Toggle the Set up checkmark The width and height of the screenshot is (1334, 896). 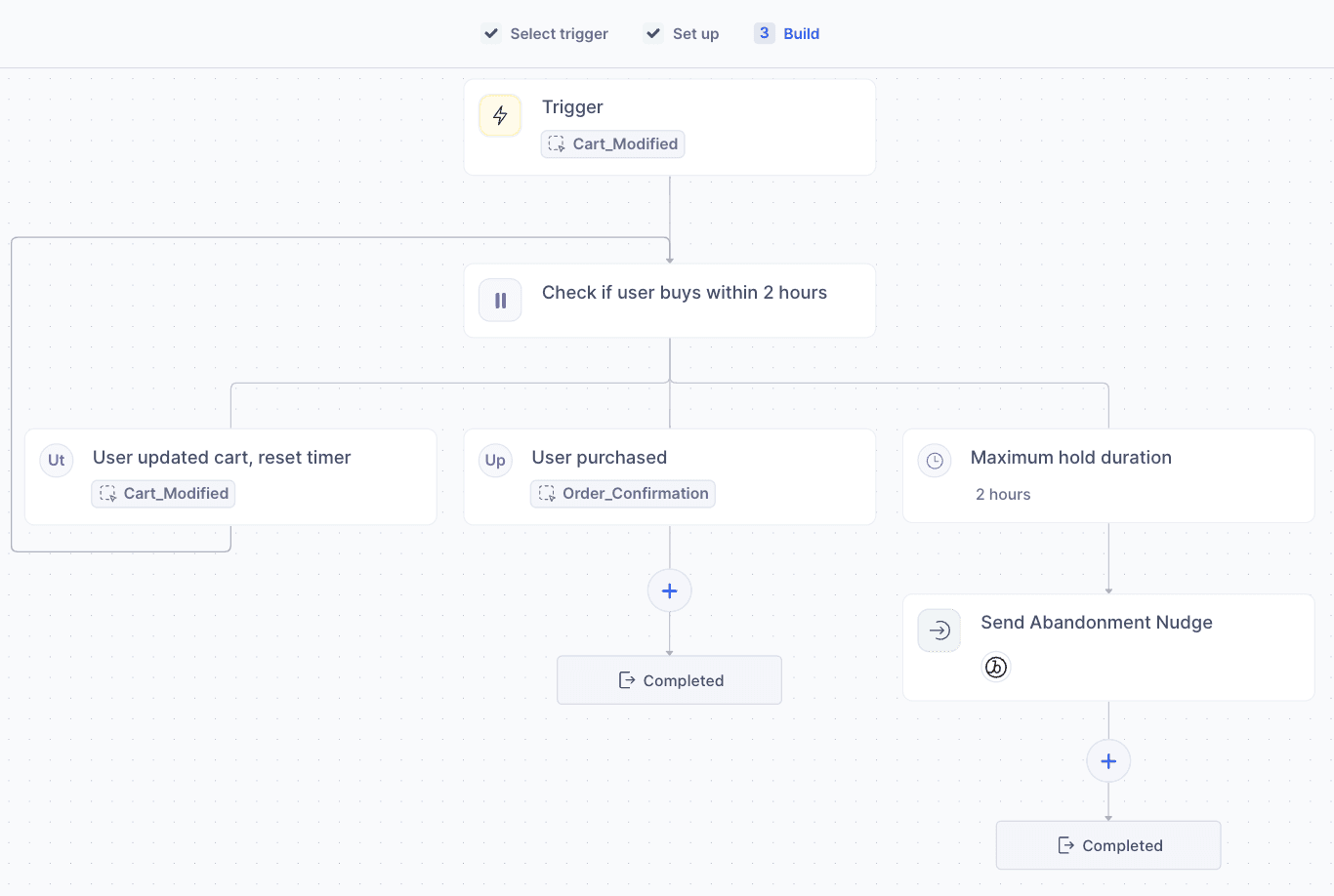point(651,32)
